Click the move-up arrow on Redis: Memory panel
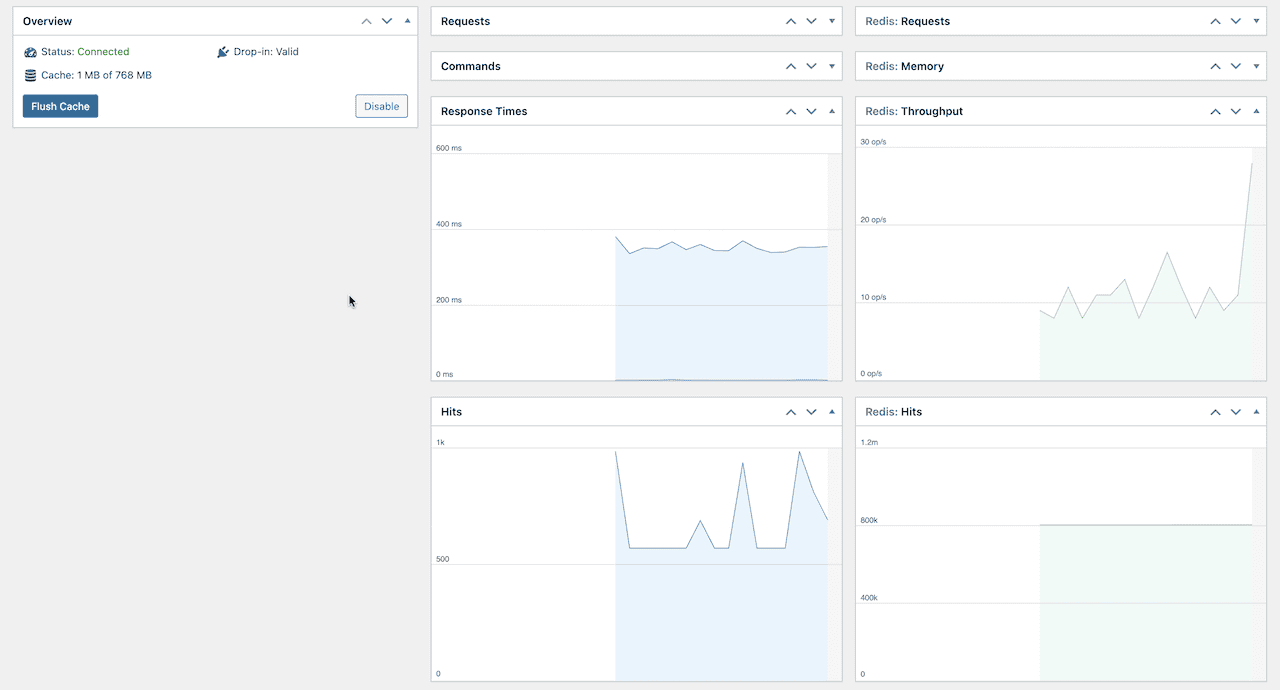1280x690 pixels. click(x=1214, y=66)
